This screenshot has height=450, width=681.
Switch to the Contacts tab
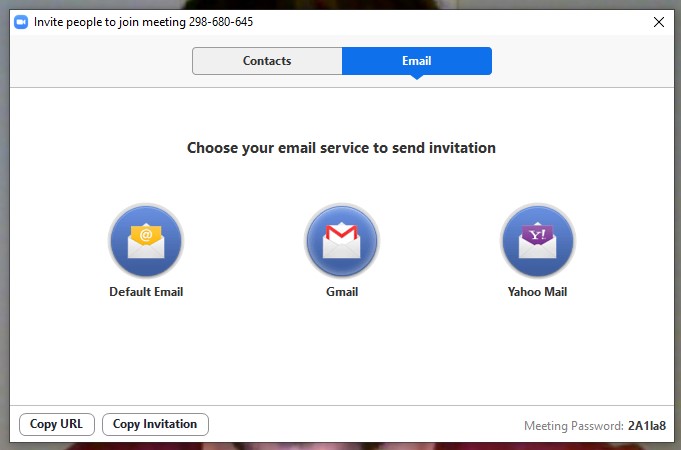[267, 61]
